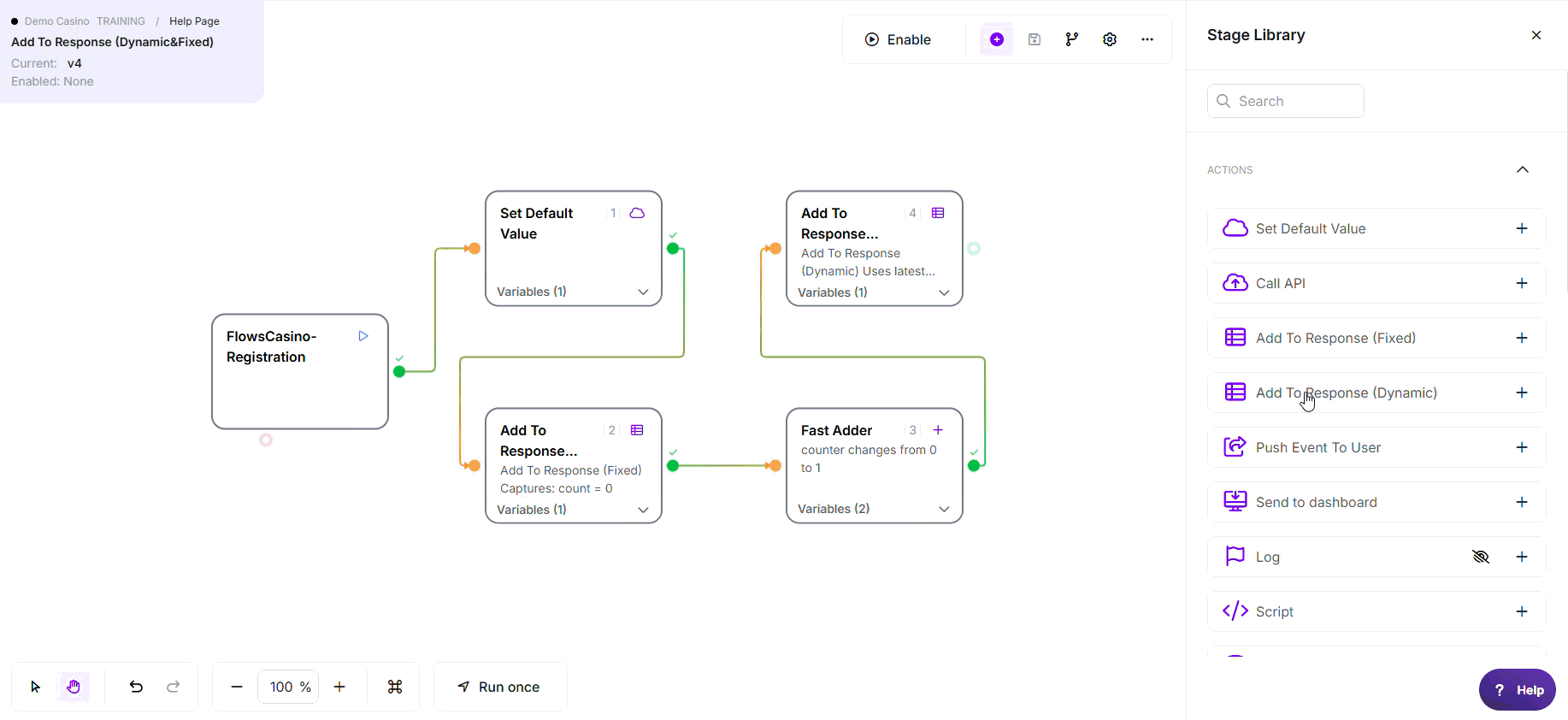Open Demo Casino breadcrumb link
This screenshot has width=1568, height=720.
click(x=56, y=21)
